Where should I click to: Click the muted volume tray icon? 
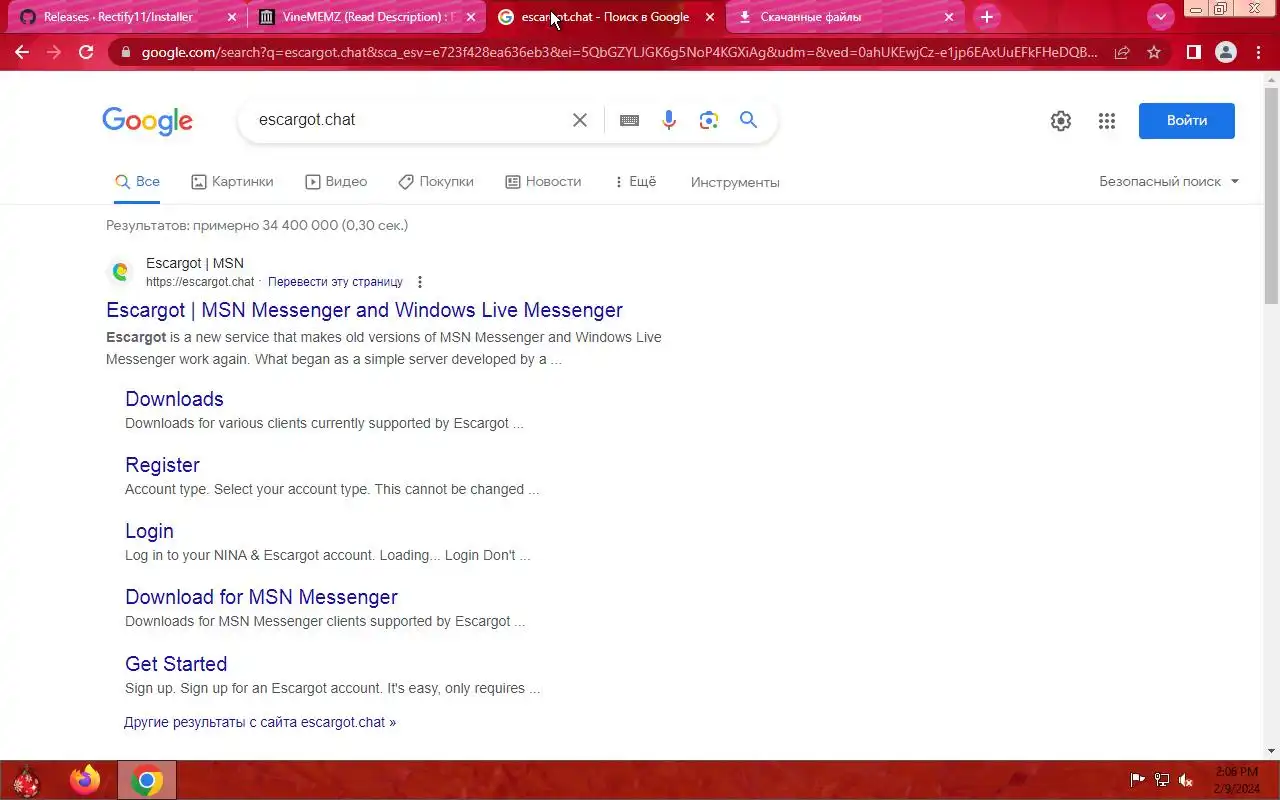[x=1187, y=780]
